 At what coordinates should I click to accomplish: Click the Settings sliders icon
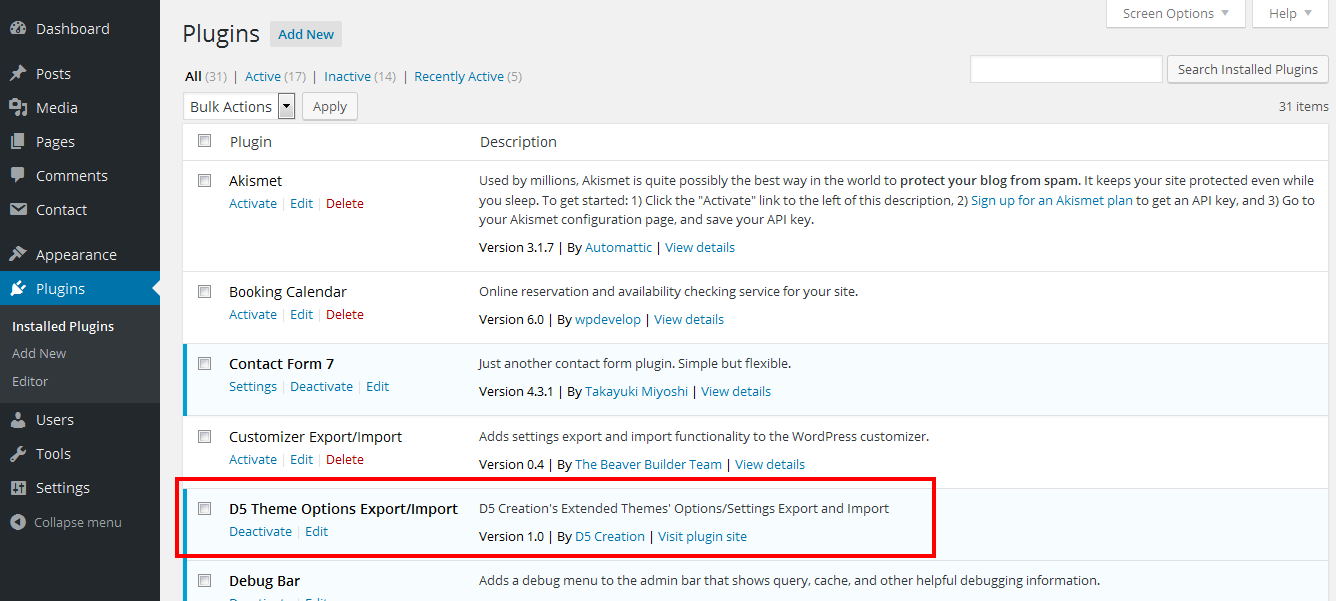pyautogui.click(x=18, y=487)
